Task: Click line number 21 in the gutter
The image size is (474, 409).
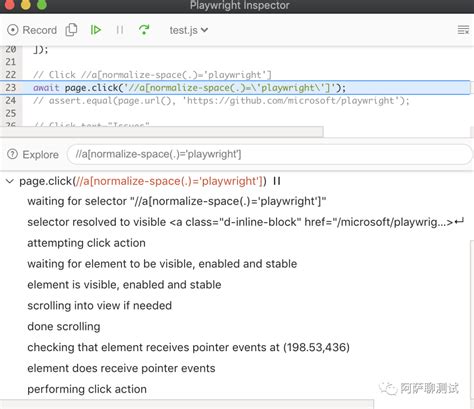Action: click(x=11, y=62)
